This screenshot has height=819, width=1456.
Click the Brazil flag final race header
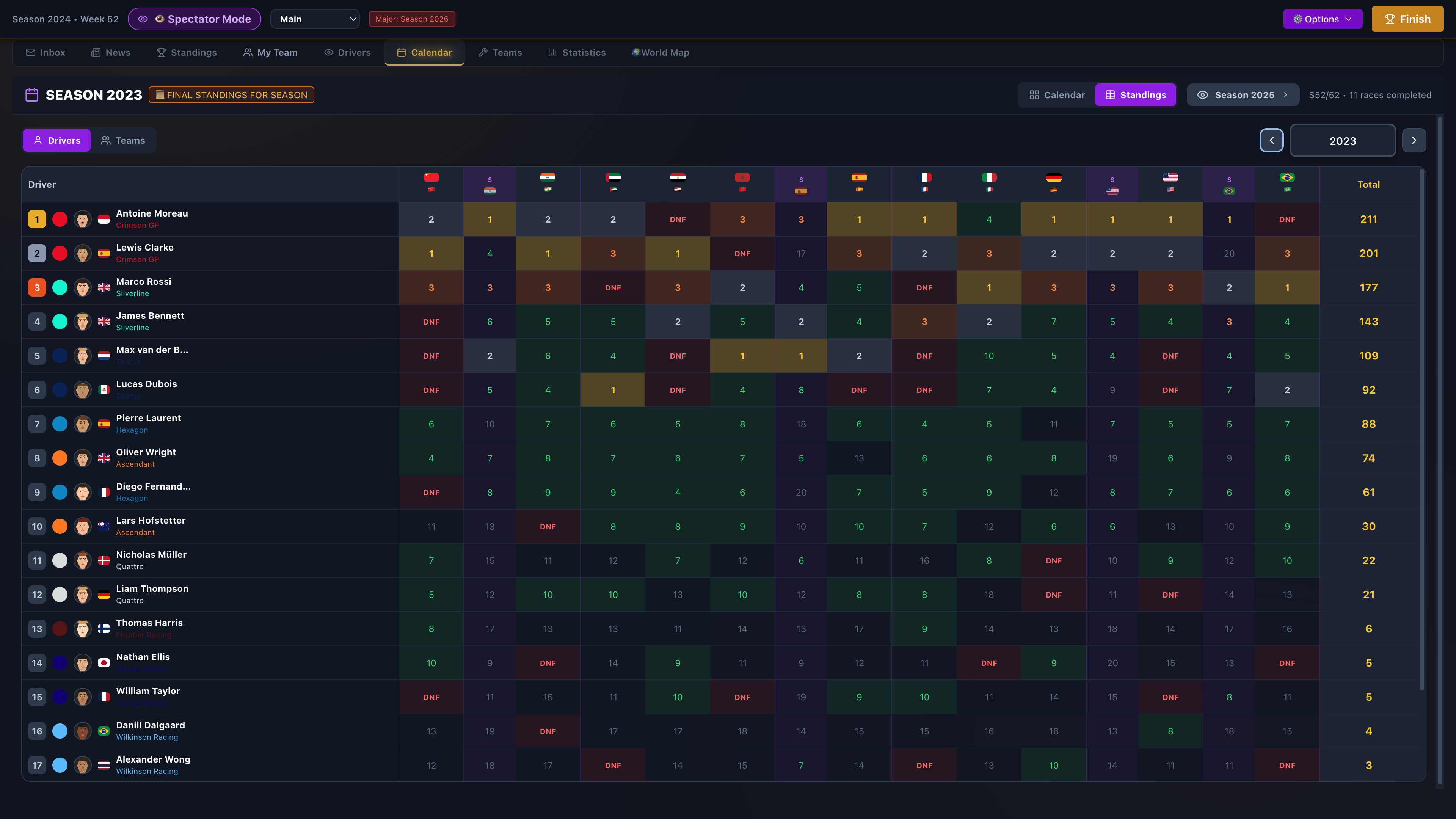point(1287,184)
